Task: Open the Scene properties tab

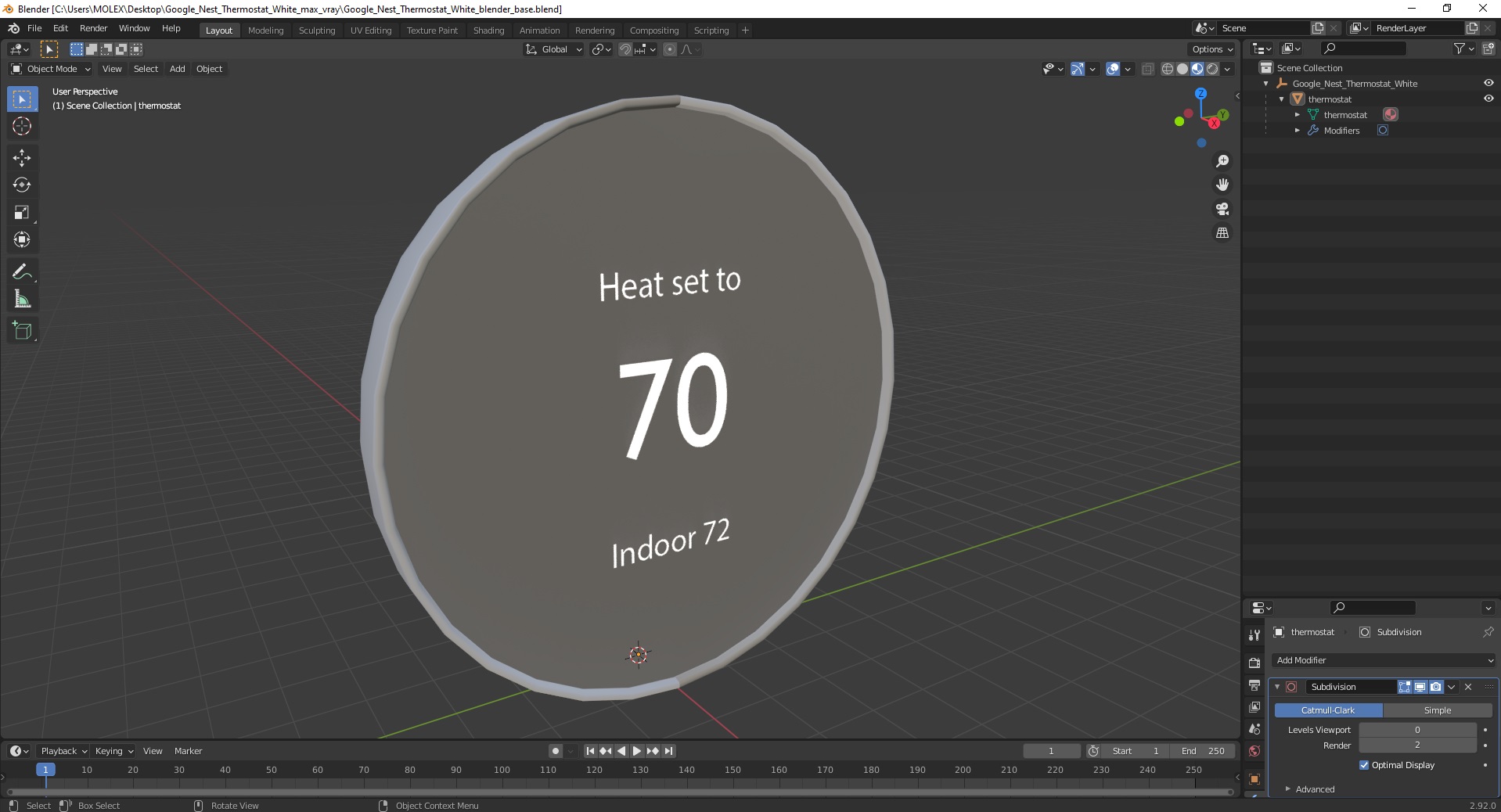Action: point(1254,729)
